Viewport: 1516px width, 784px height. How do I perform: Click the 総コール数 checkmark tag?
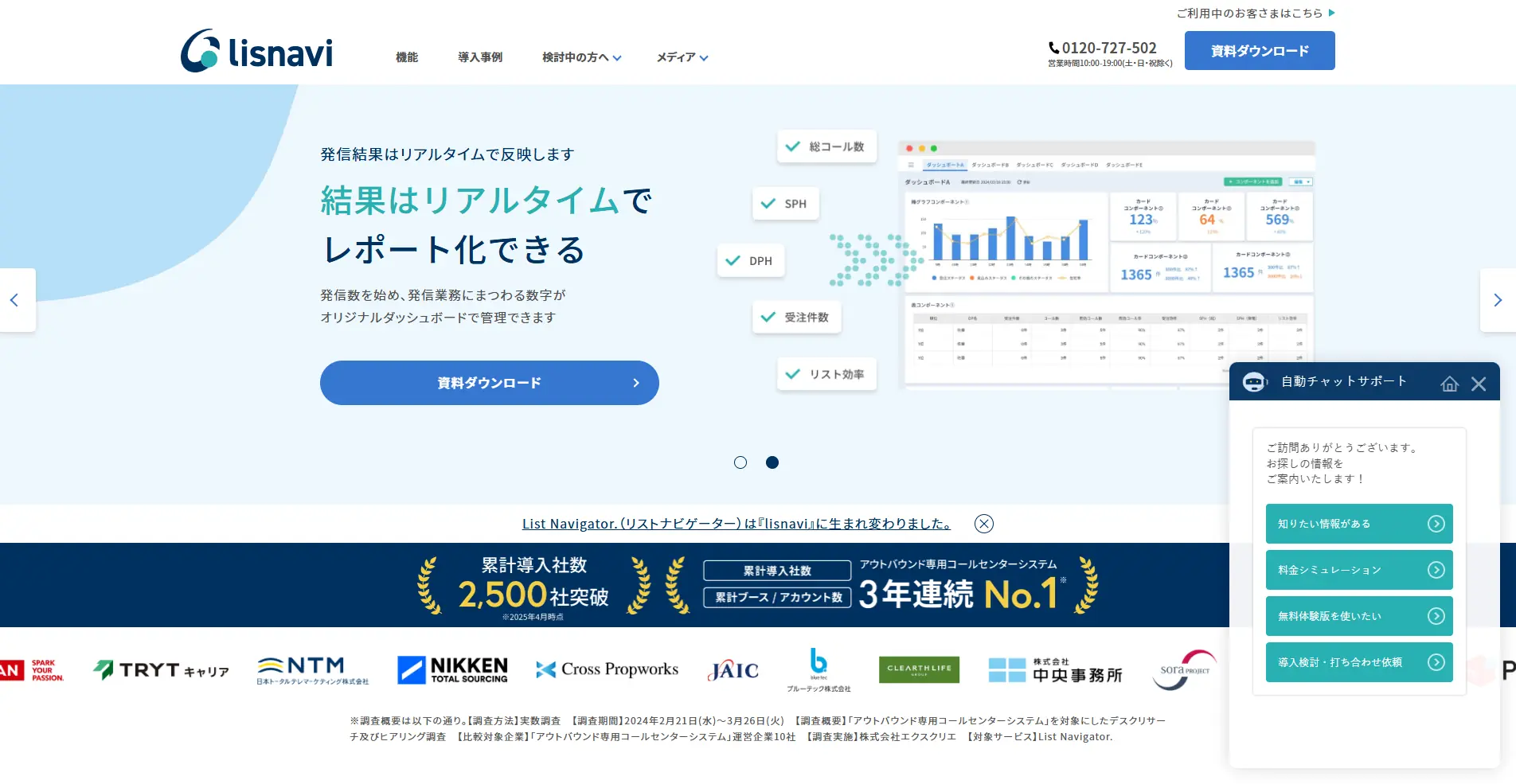pos(826,146)
